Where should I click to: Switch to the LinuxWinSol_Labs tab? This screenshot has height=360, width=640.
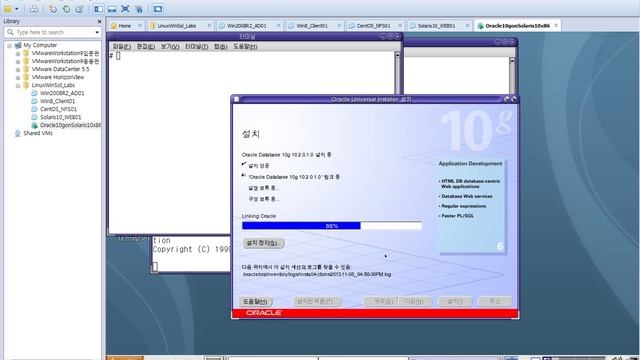(x=177, y=26)
